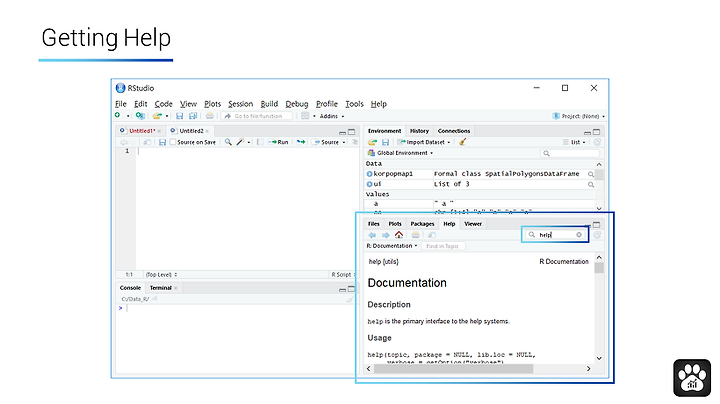Image resolution: width=720 pixels, height=404 pixels.
Task: Open the Addins dropdown
Action: [x=332, y=116]
